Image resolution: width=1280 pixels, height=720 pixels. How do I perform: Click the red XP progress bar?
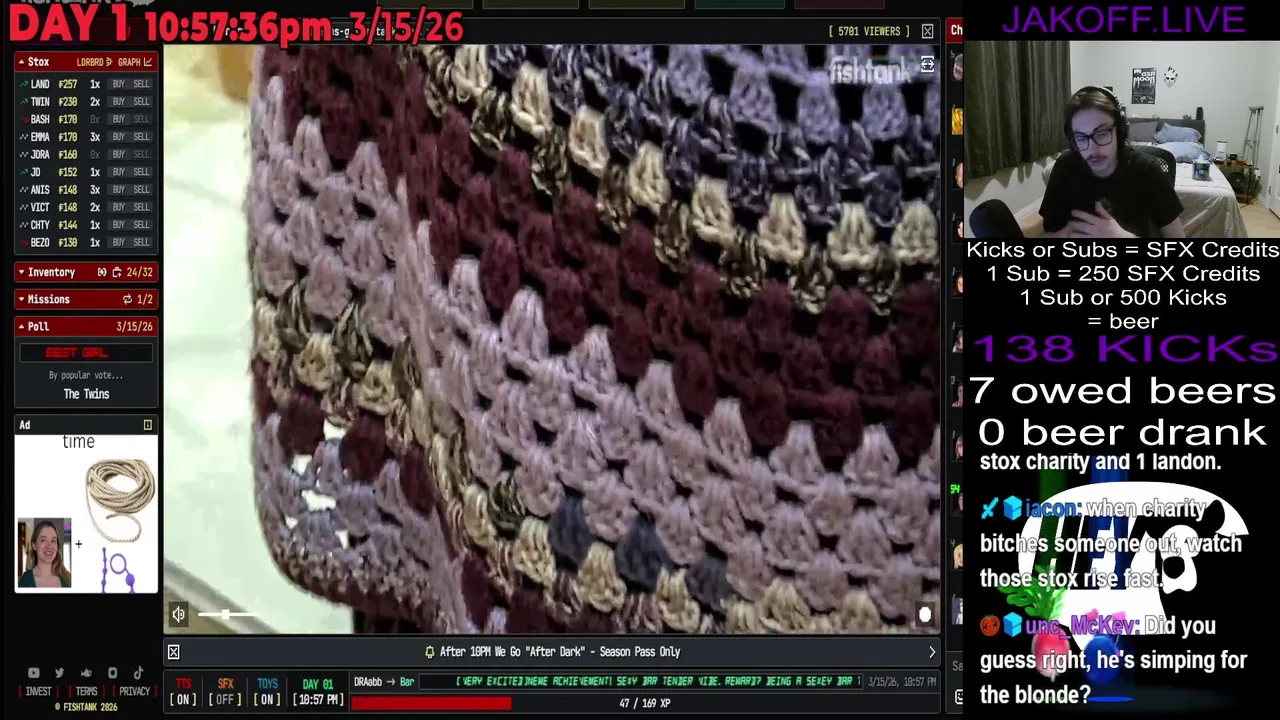coord(431,703)
